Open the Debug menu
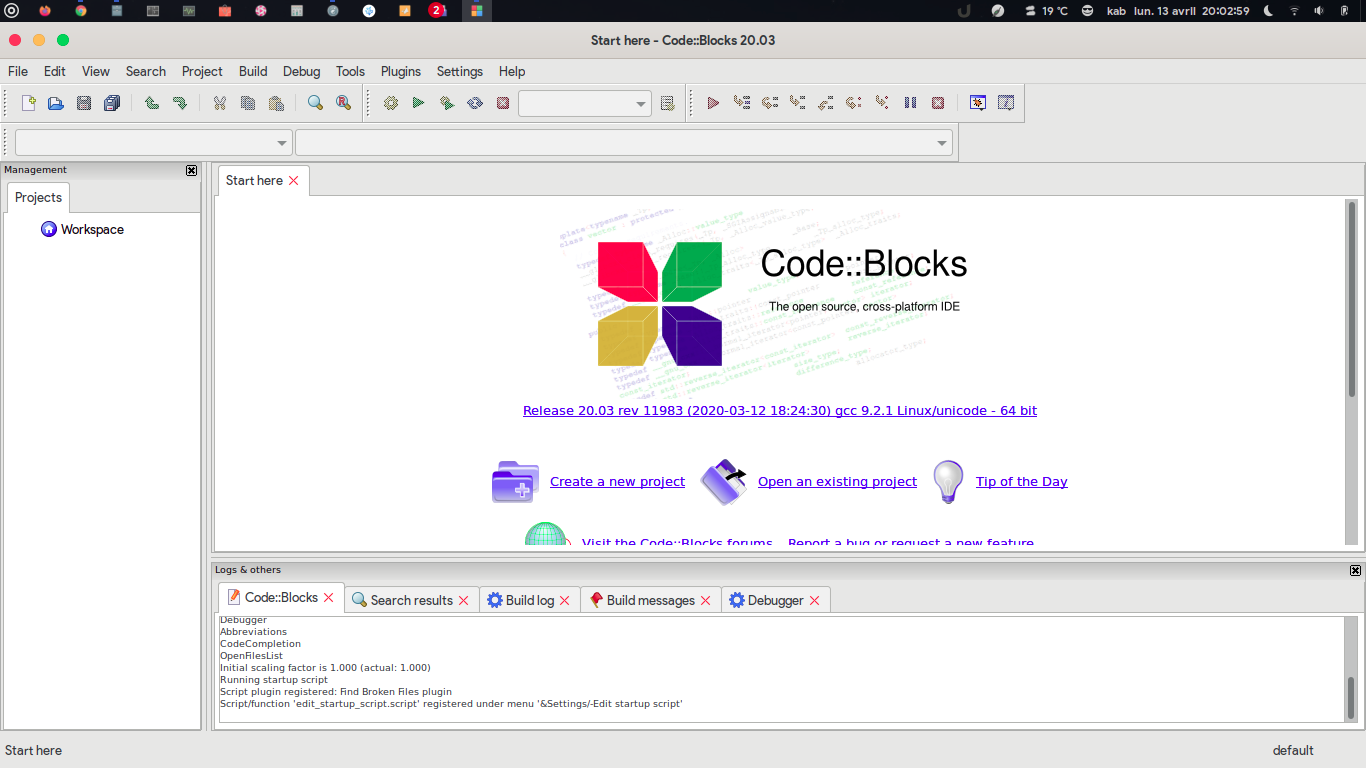The height and width of the screenshot is (768, 1366). click(x=301, y=71)
